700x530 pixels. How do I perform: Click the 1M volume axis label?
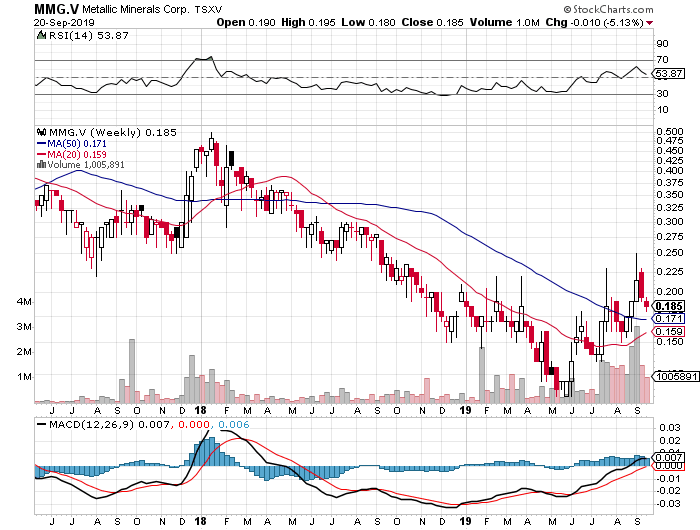tap(25, 377)
